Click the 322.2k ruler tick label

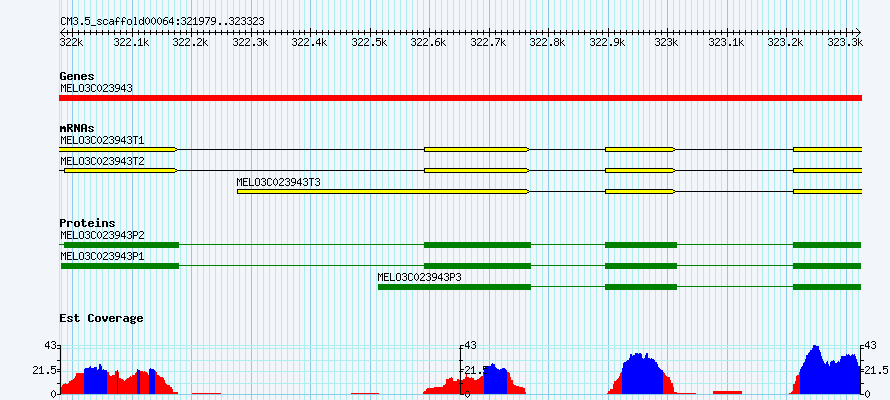190,42
